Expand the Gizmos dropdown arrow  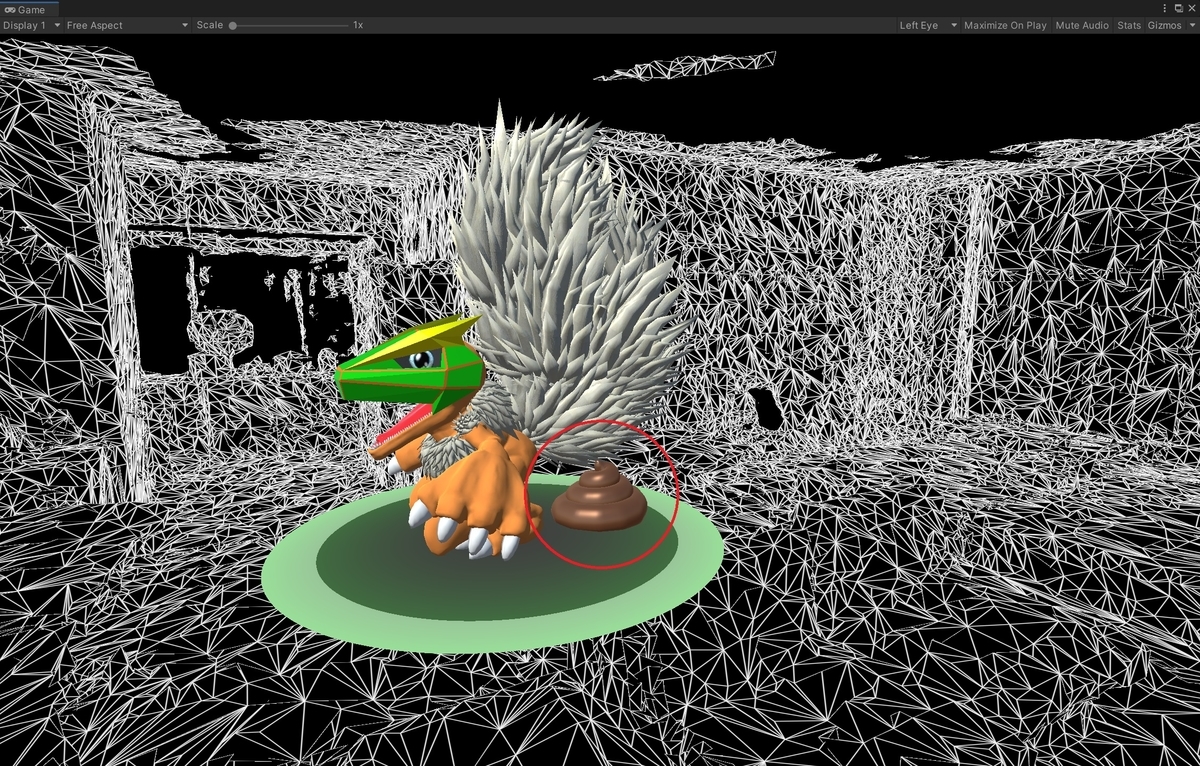1190,25
